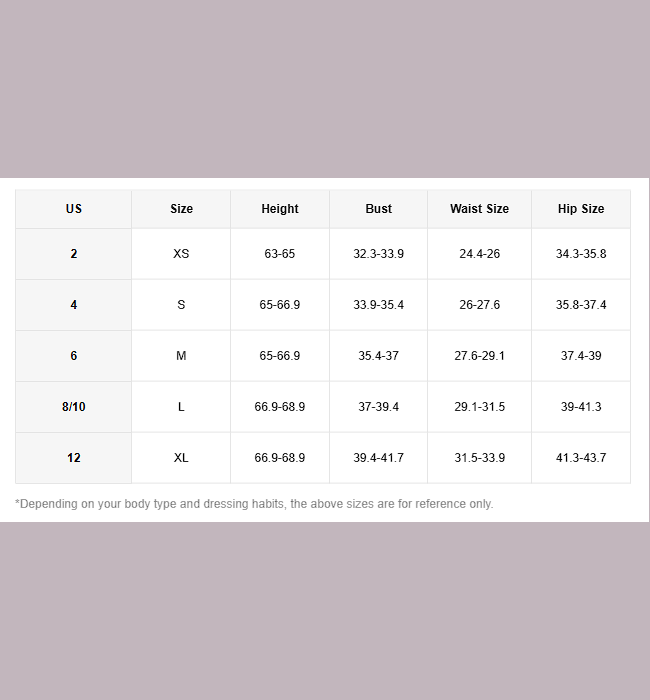Click the reference-only disclaimer note
Image resolution: width=650 pixels, height=700 pixels.
coord(254,504)
